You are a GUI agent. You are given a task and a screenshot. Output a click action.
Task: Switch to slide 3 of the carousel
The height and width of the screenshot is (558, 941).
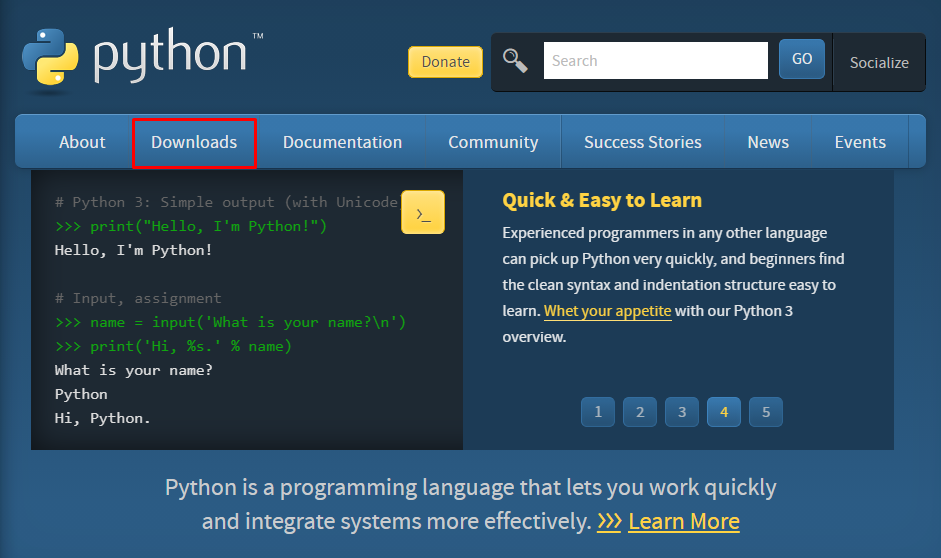pos(682,412)
